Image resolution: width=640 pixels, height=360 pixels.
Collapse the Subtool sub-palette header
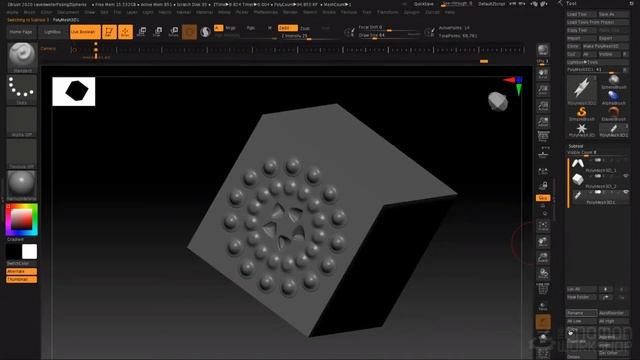(x=576, y=146)
